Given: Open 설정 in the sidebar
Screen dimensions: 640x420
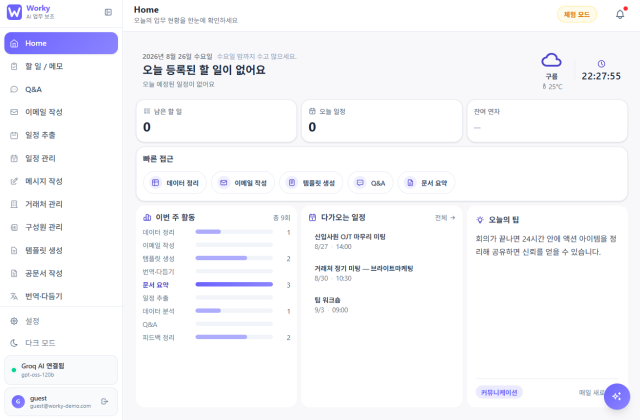Looking at the screenshot, I should pyautogui.click(x=61, y=321).
